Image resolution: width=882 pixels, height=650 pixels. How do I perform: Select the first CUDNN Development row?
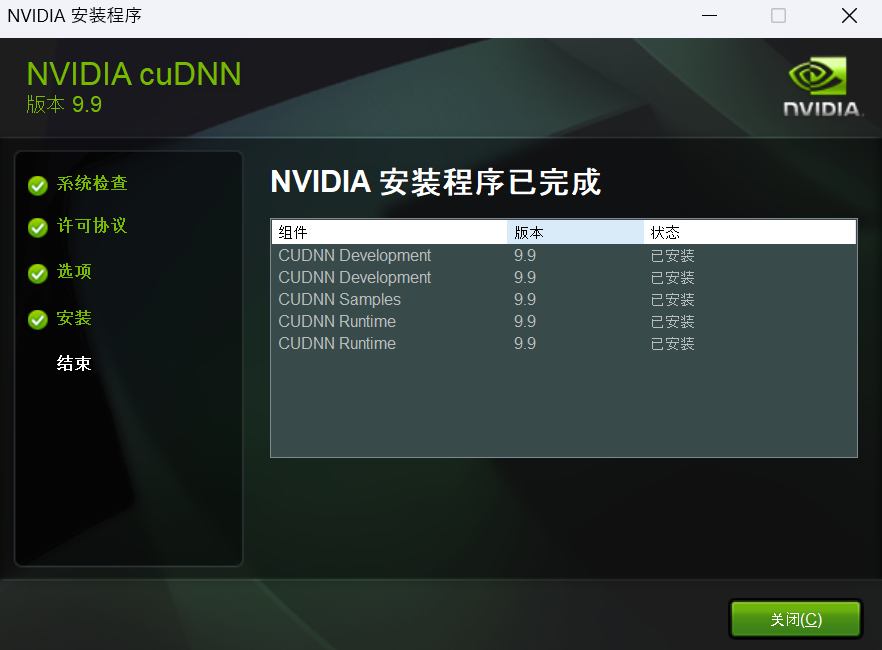(564, 255)
